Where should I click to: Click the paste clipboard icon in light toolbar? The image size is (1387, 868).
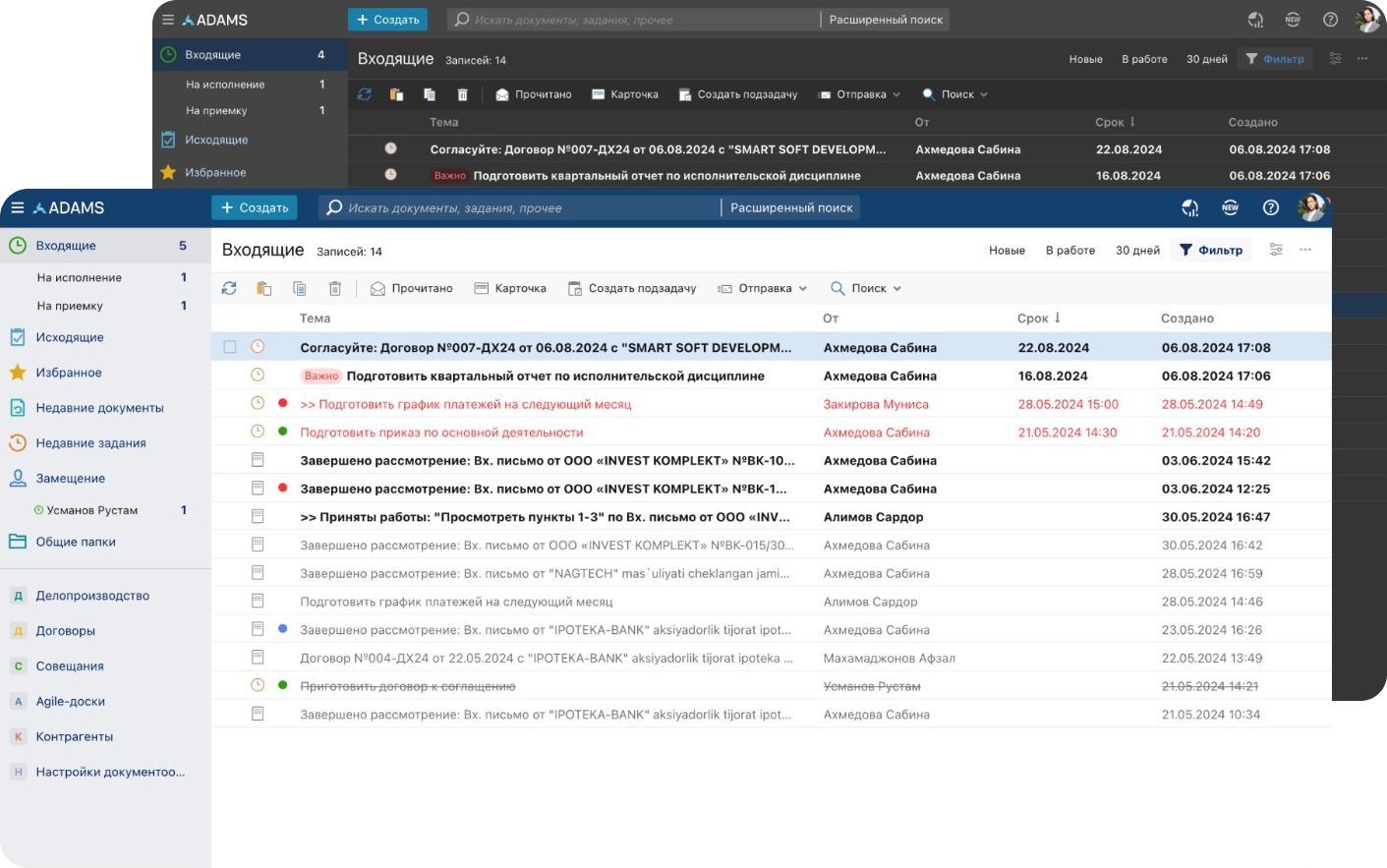tap(263, 288)
